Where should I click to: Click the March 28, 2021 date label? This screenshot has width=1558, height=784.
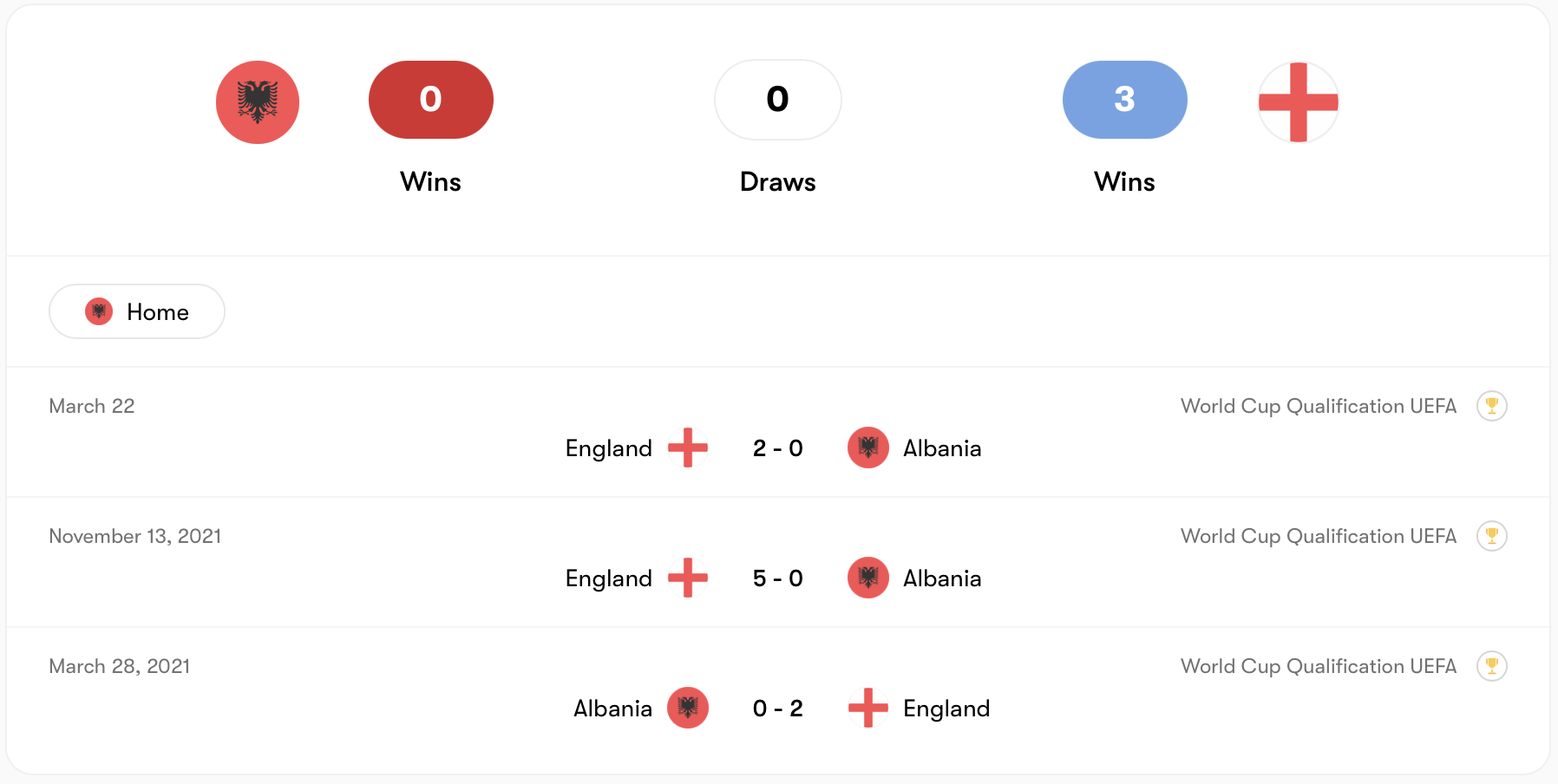click(120, 666)
